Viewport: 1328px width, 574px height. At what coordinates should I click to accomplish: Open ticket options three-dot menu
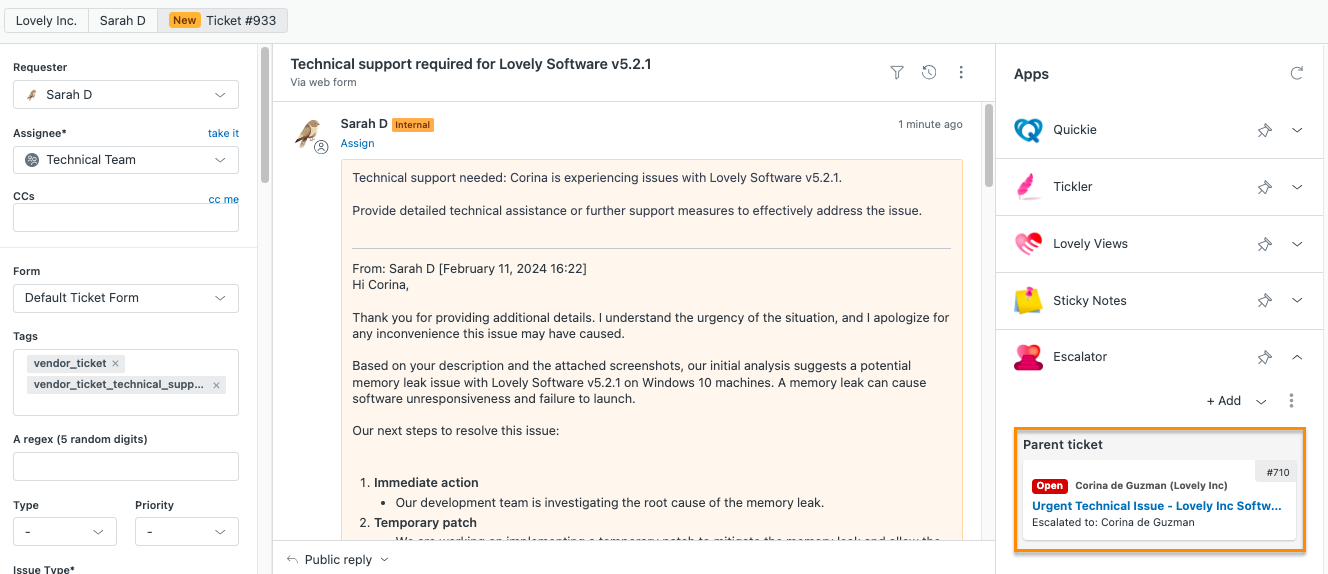pyautogui.click(x=961, y=72)
